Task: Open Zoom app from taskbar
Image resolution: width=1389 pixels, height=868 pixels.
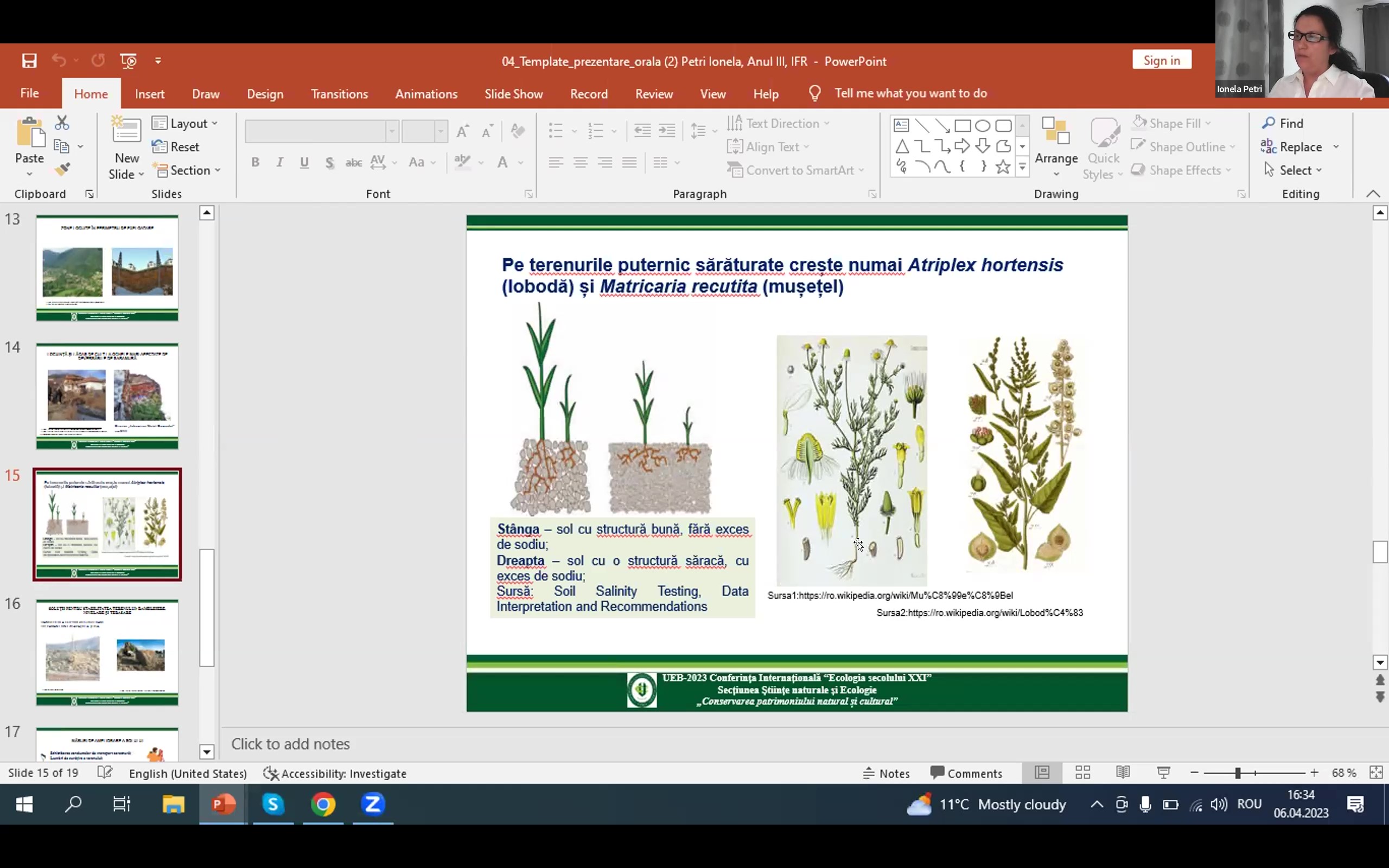Action: pos(373,805)
